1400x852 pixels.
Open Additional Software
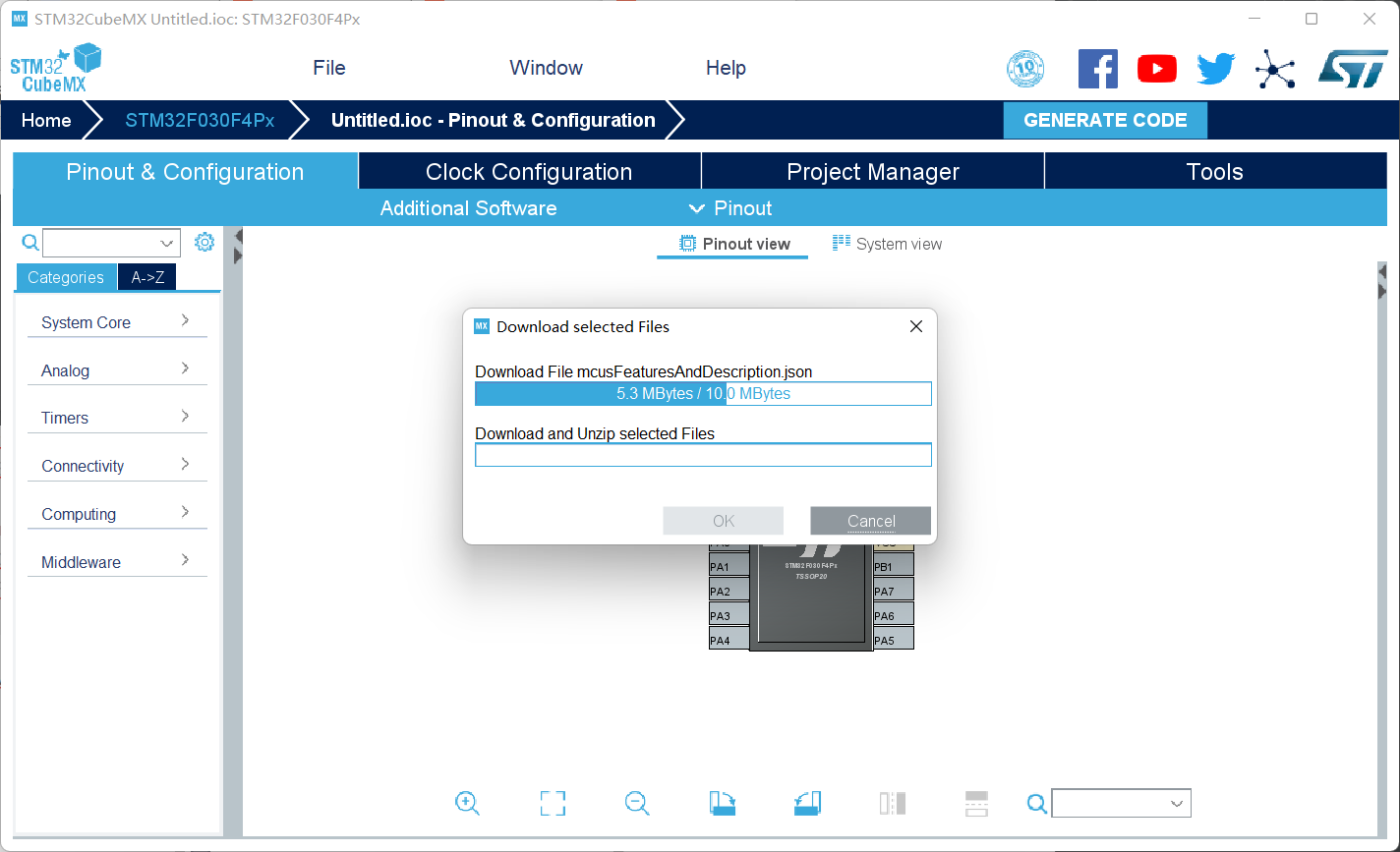point(468,208)
